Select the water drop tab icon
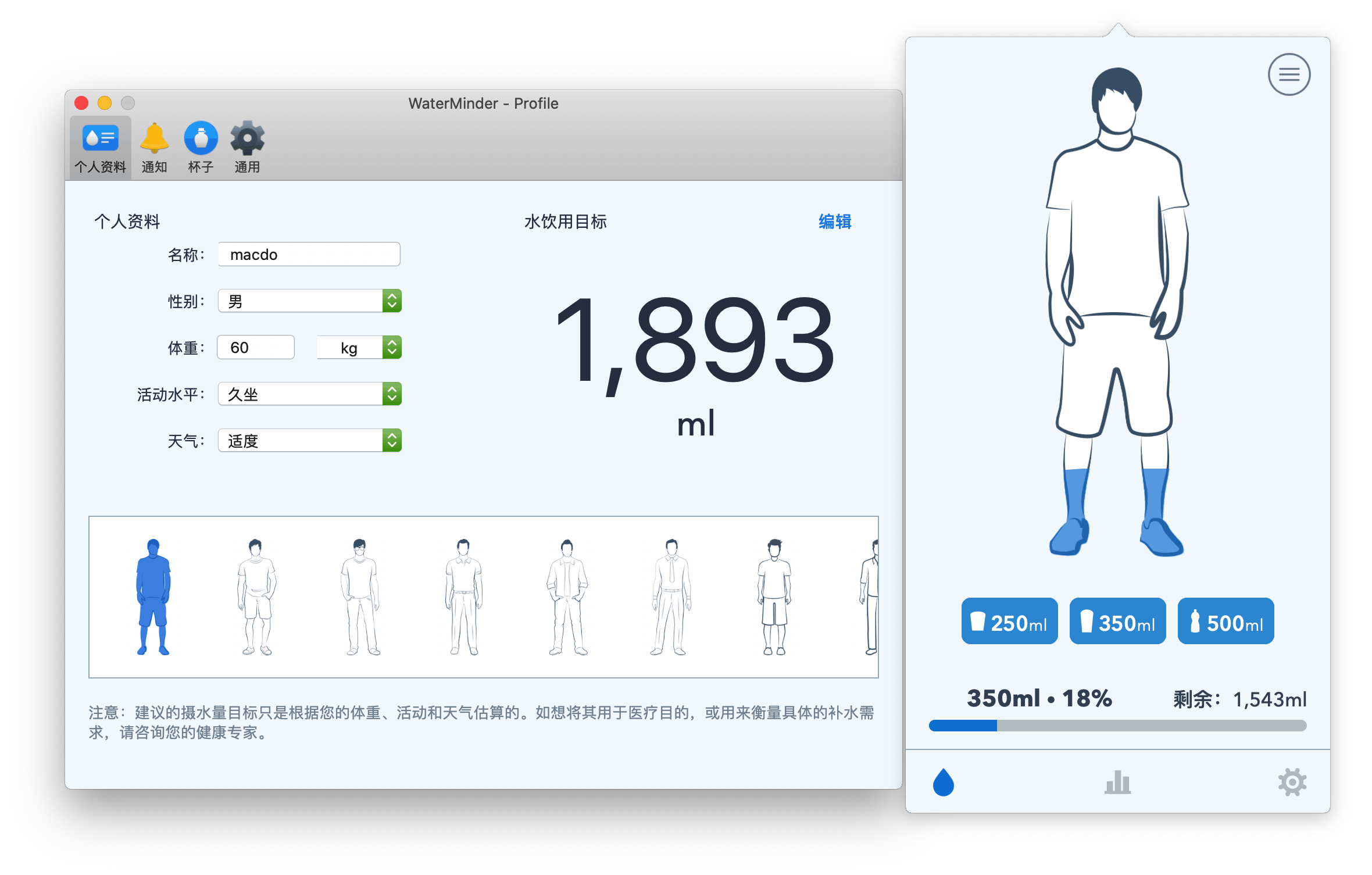Viewport: 1372px width, 875px height. click(x=943, y=782)
